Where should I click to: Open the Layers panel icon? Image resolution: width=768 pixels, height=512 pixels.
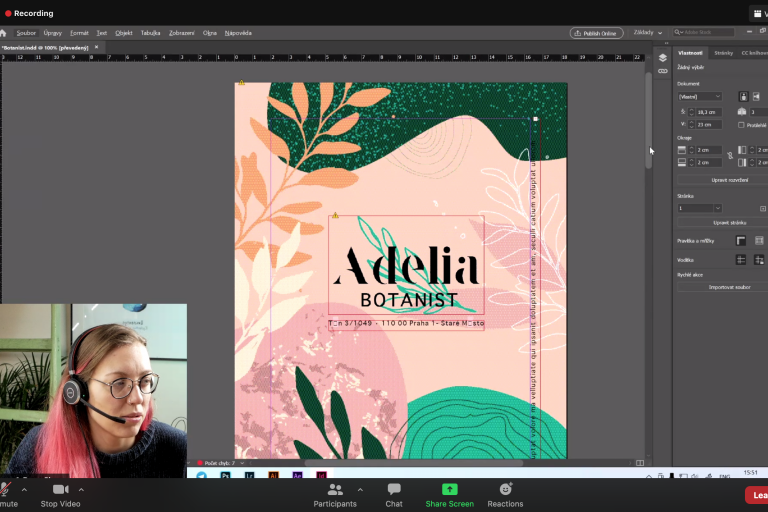(x=662, y=58)
